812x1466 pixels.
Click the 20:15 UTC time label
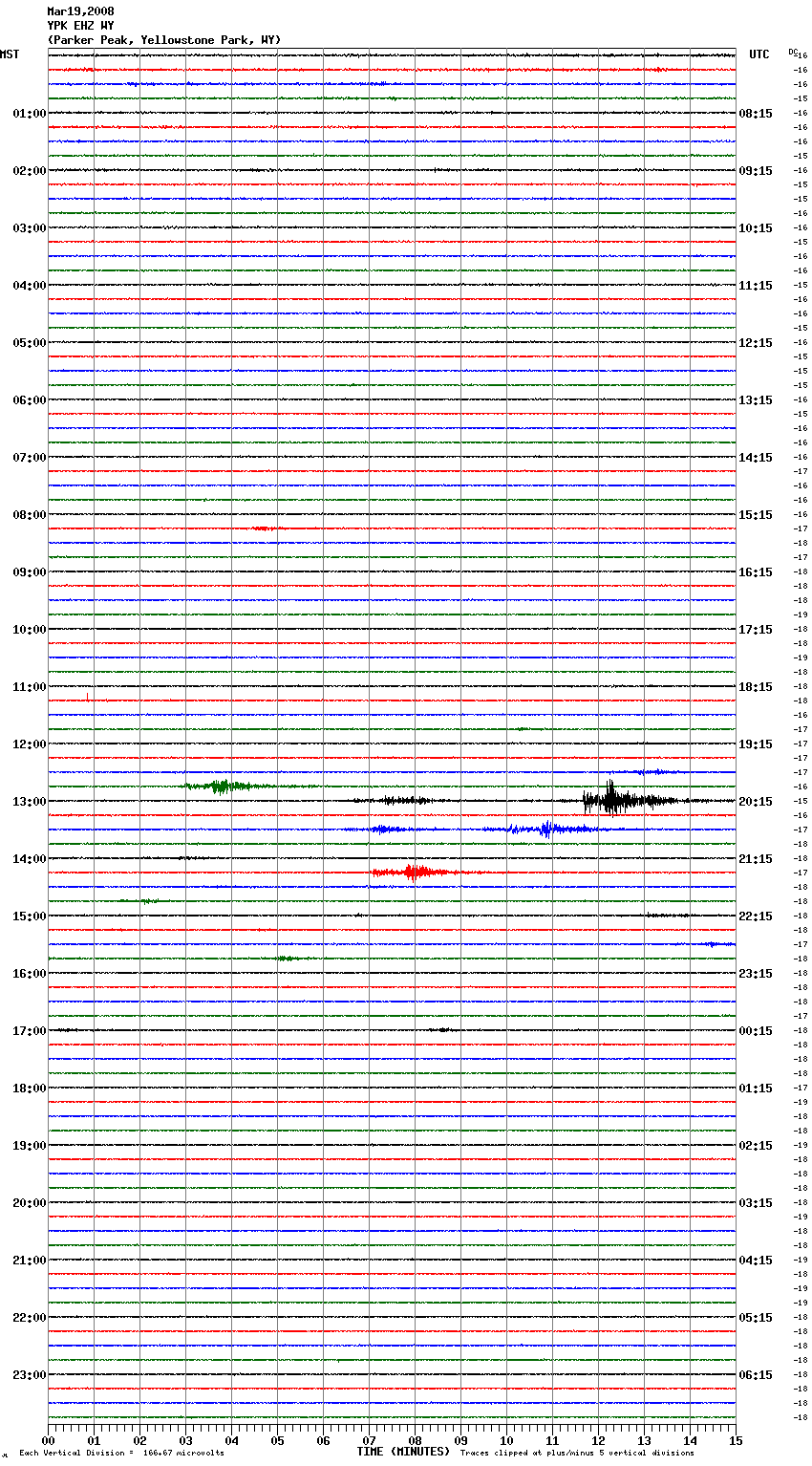coord(756,802)
